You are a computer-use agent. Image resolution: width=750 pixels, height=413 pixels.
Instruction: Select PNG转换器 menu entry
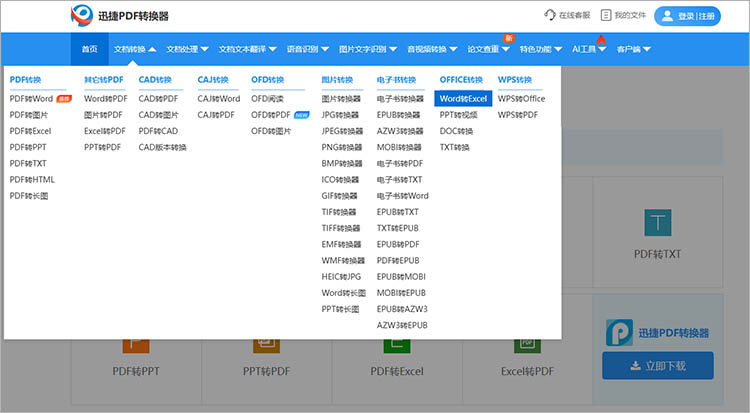pos(342,147)
